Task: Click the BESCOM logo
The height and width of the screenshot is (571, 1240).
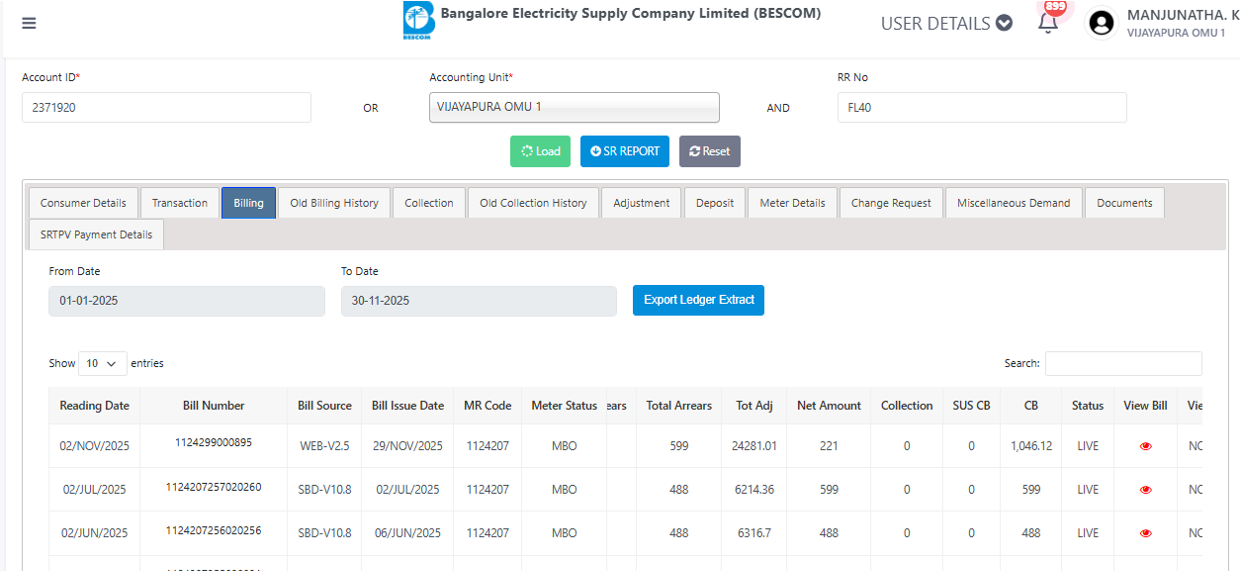Action: [418, 20]
